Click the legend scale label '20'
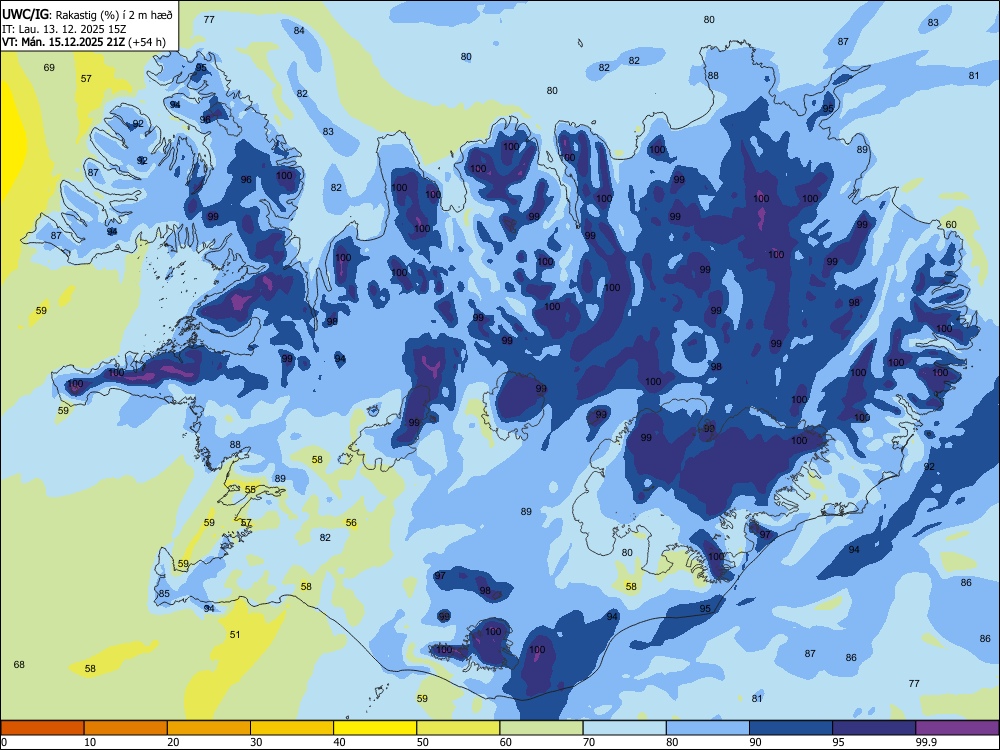 173,742
